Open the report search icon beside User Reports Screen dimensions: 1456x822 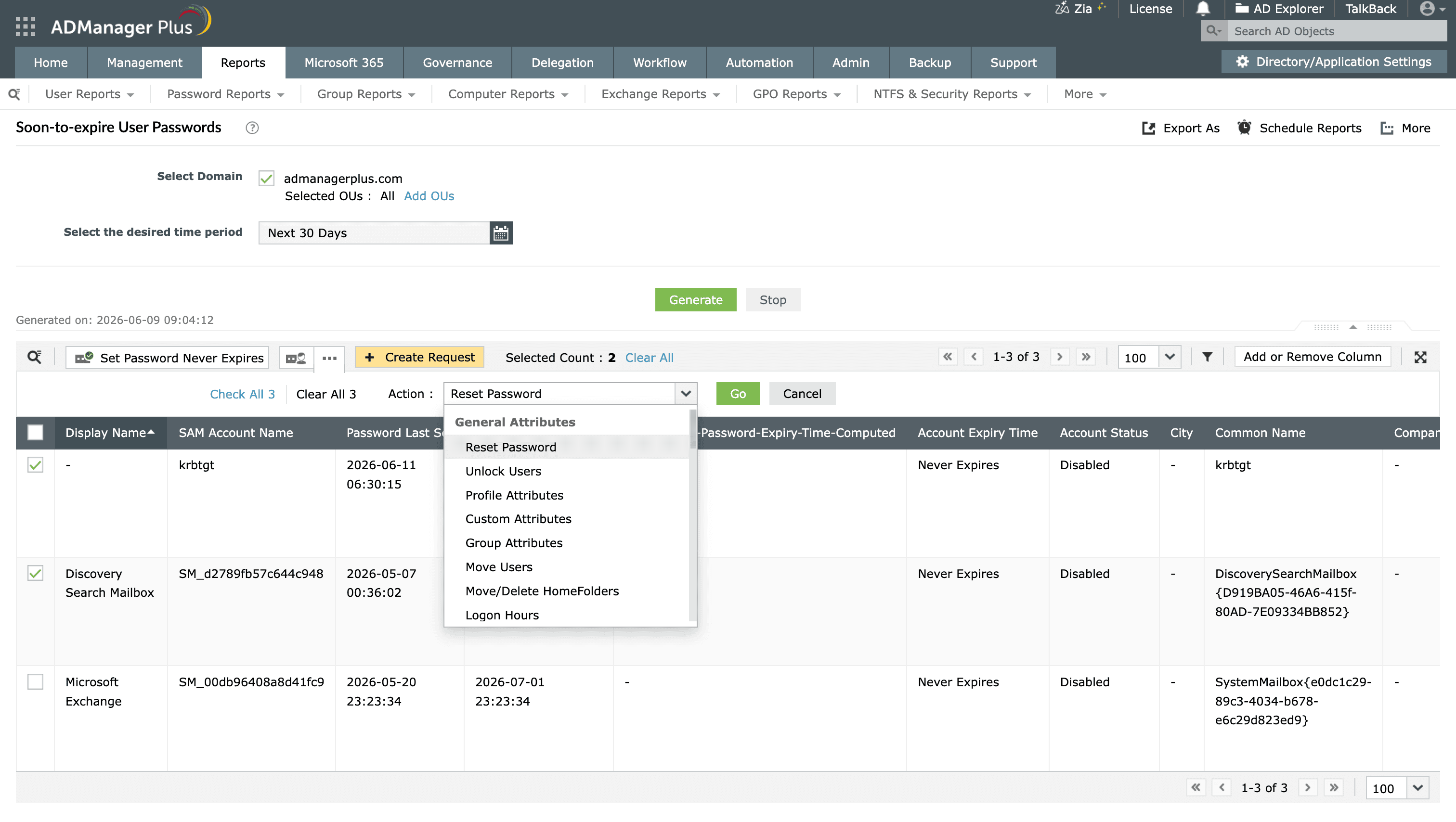tap(14, 94)
